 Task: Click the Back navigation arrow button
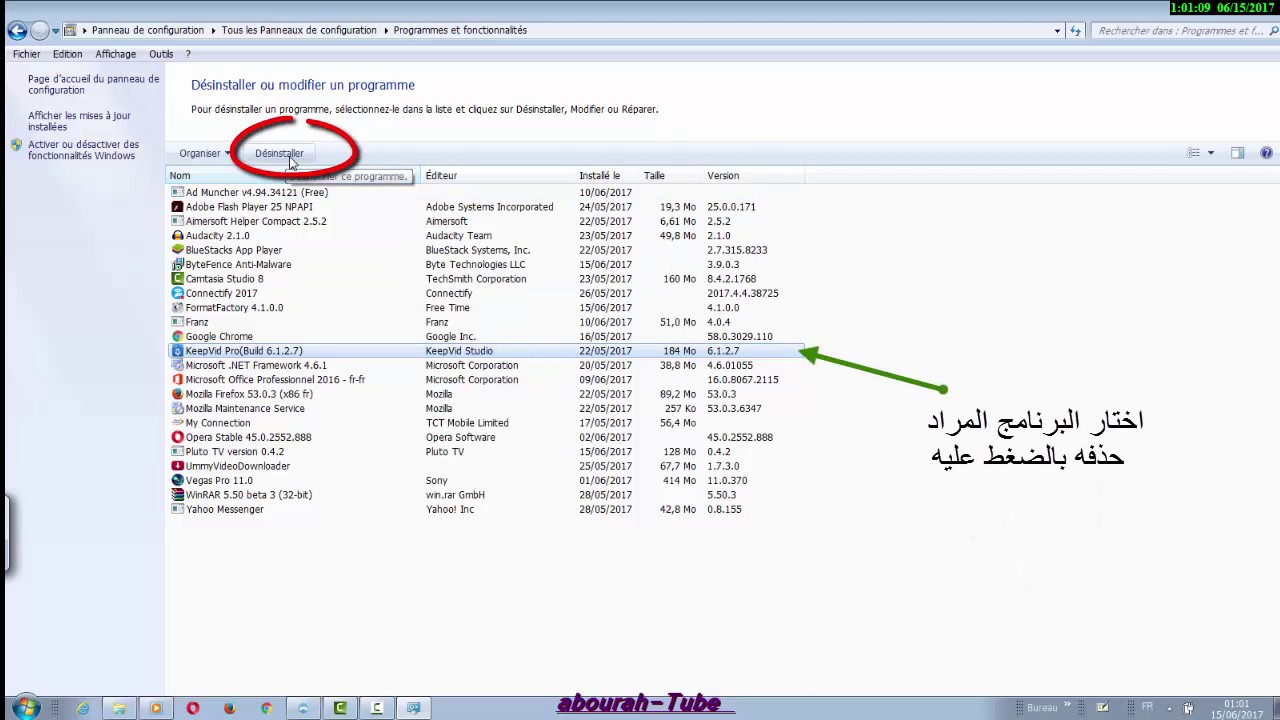tap(16, 30)
